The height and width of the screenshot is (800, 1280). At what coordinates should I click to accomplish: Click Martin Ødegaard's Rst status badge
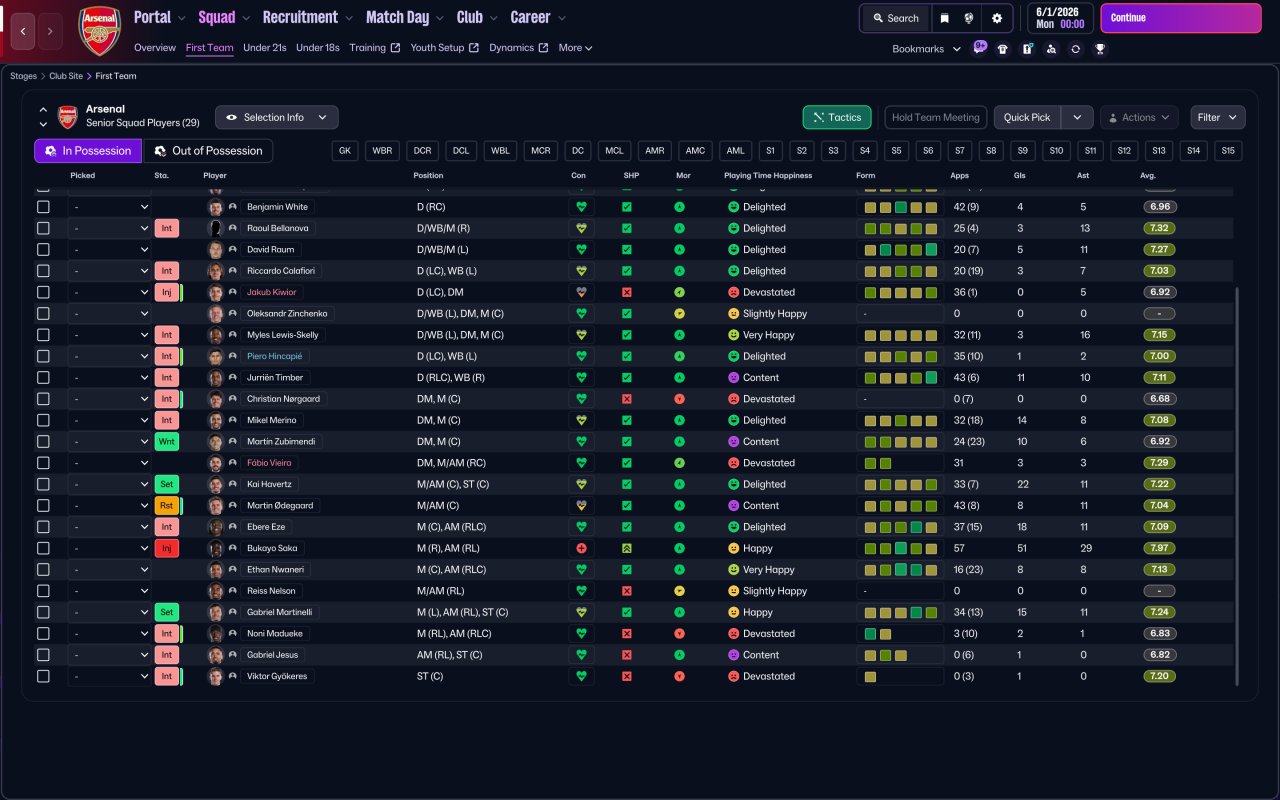click(x=167, y=505)
